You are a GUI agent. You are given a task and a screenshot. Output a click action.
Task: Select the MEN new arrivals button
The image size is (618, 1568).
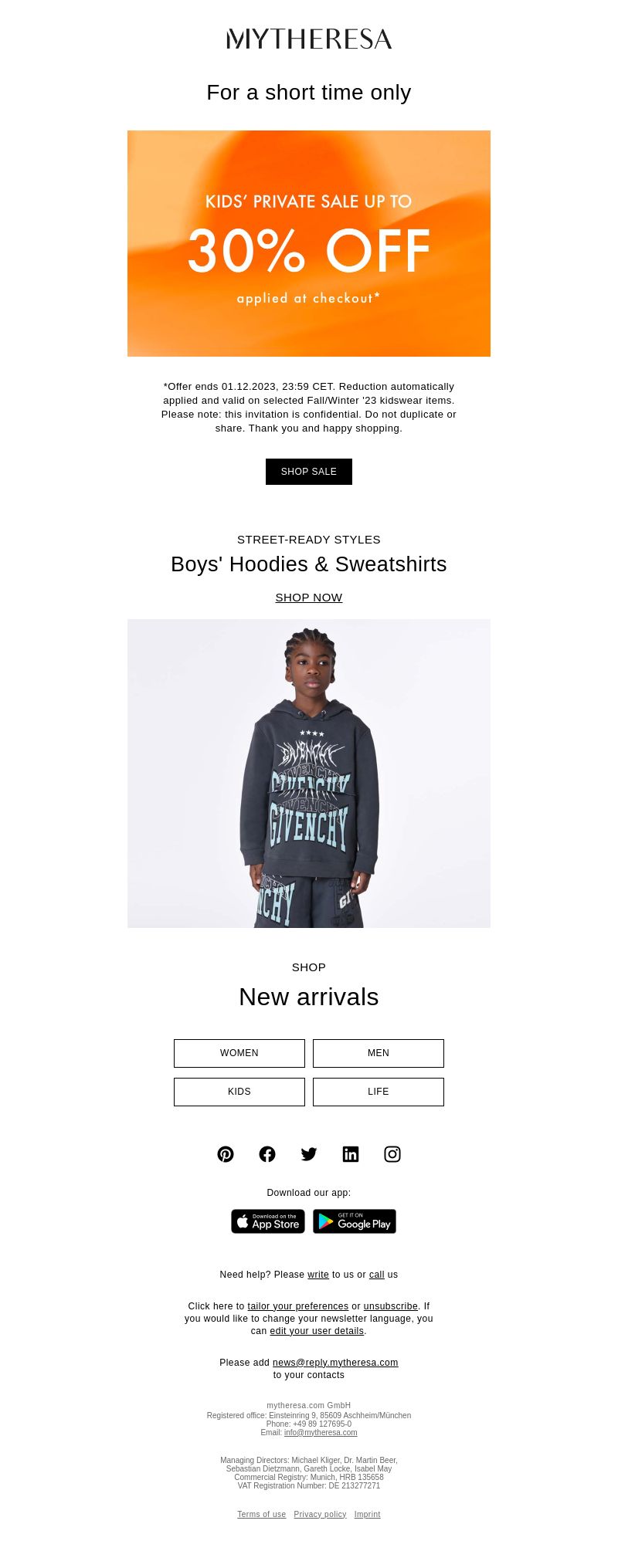click(379, 1053)
